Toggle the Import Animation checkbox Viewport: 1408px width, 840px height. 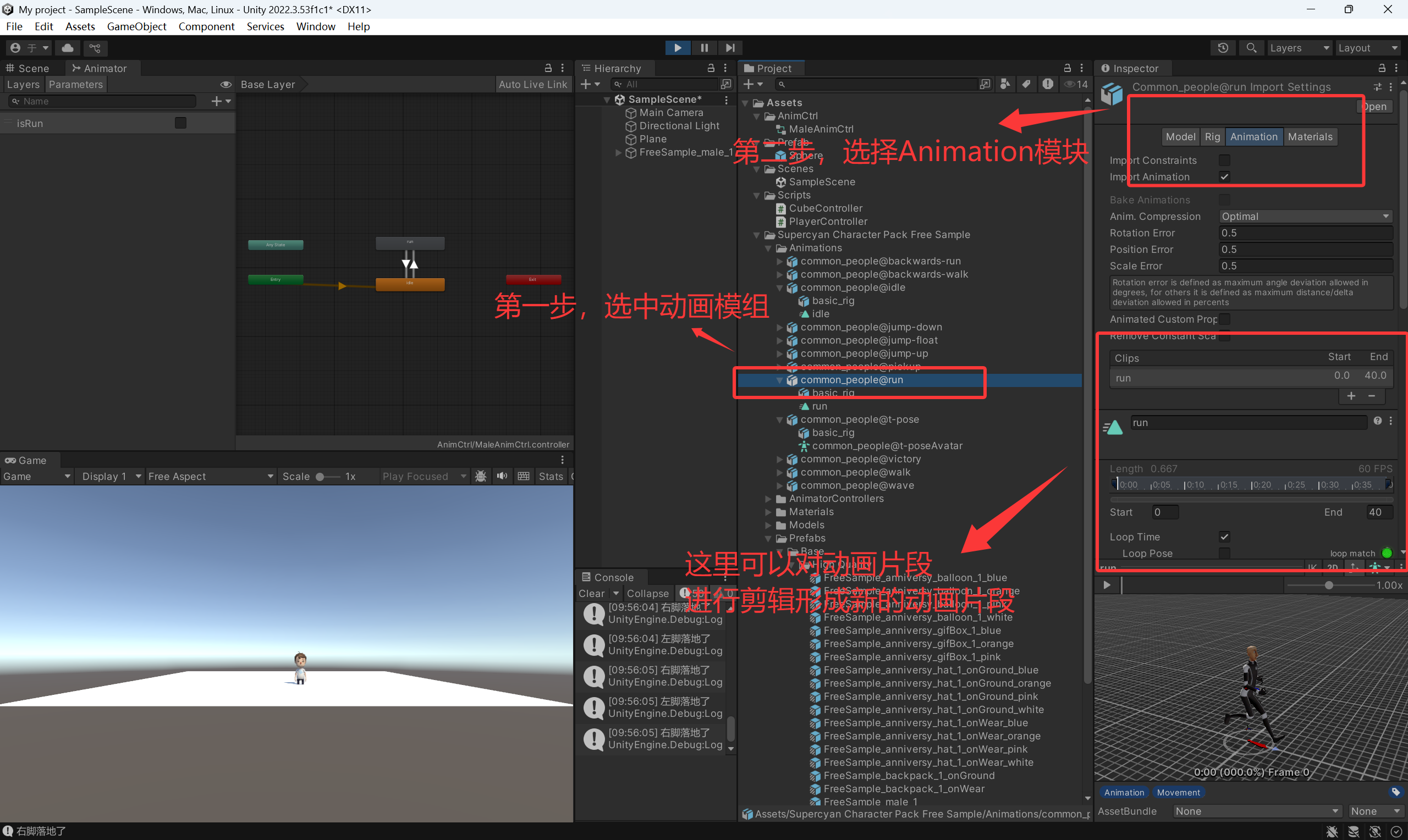pyautogui.click(x=1224, y=176)
